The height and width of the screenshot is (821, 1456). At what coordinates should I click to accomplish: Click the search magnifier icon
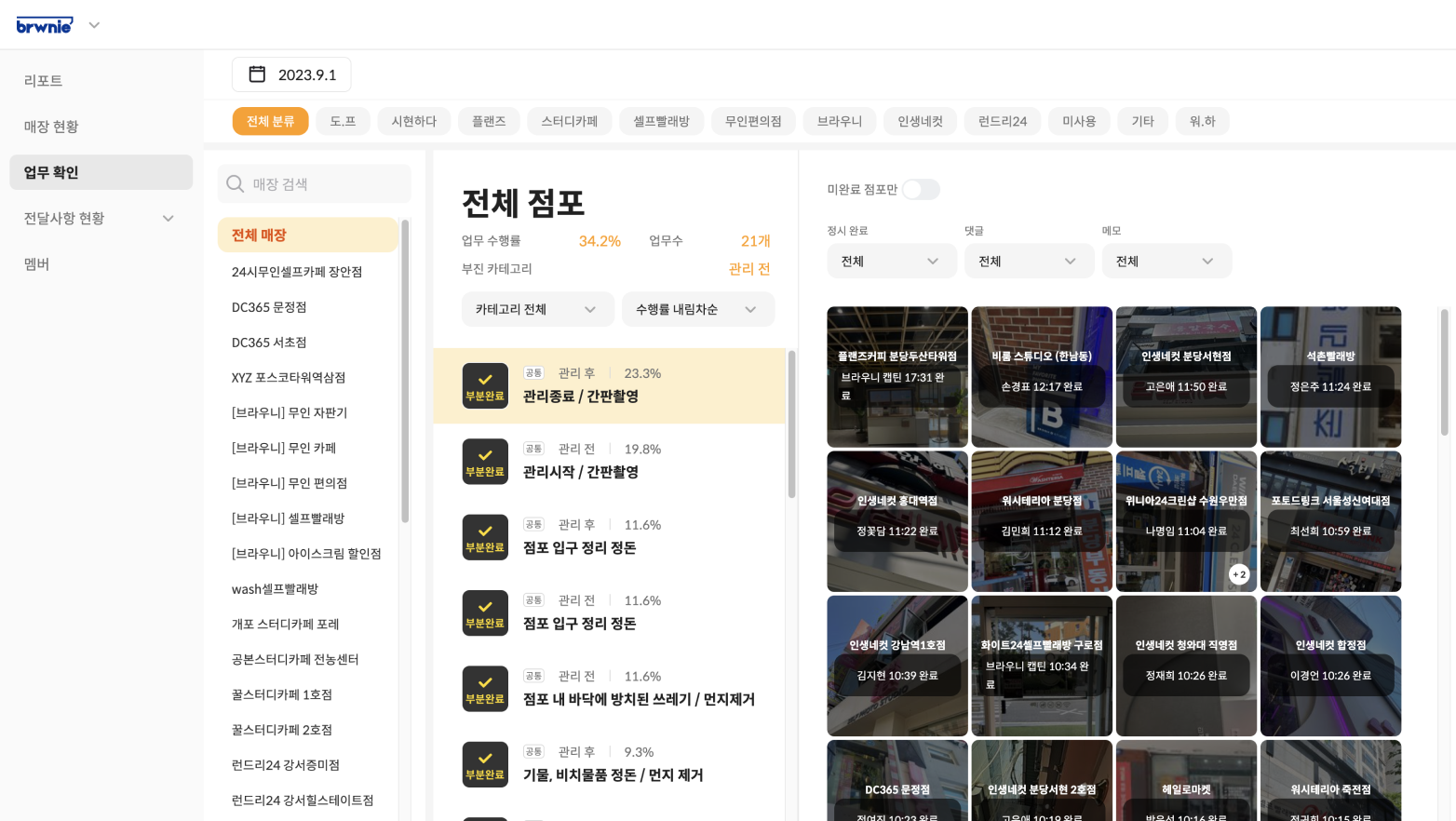click(236, 184)
